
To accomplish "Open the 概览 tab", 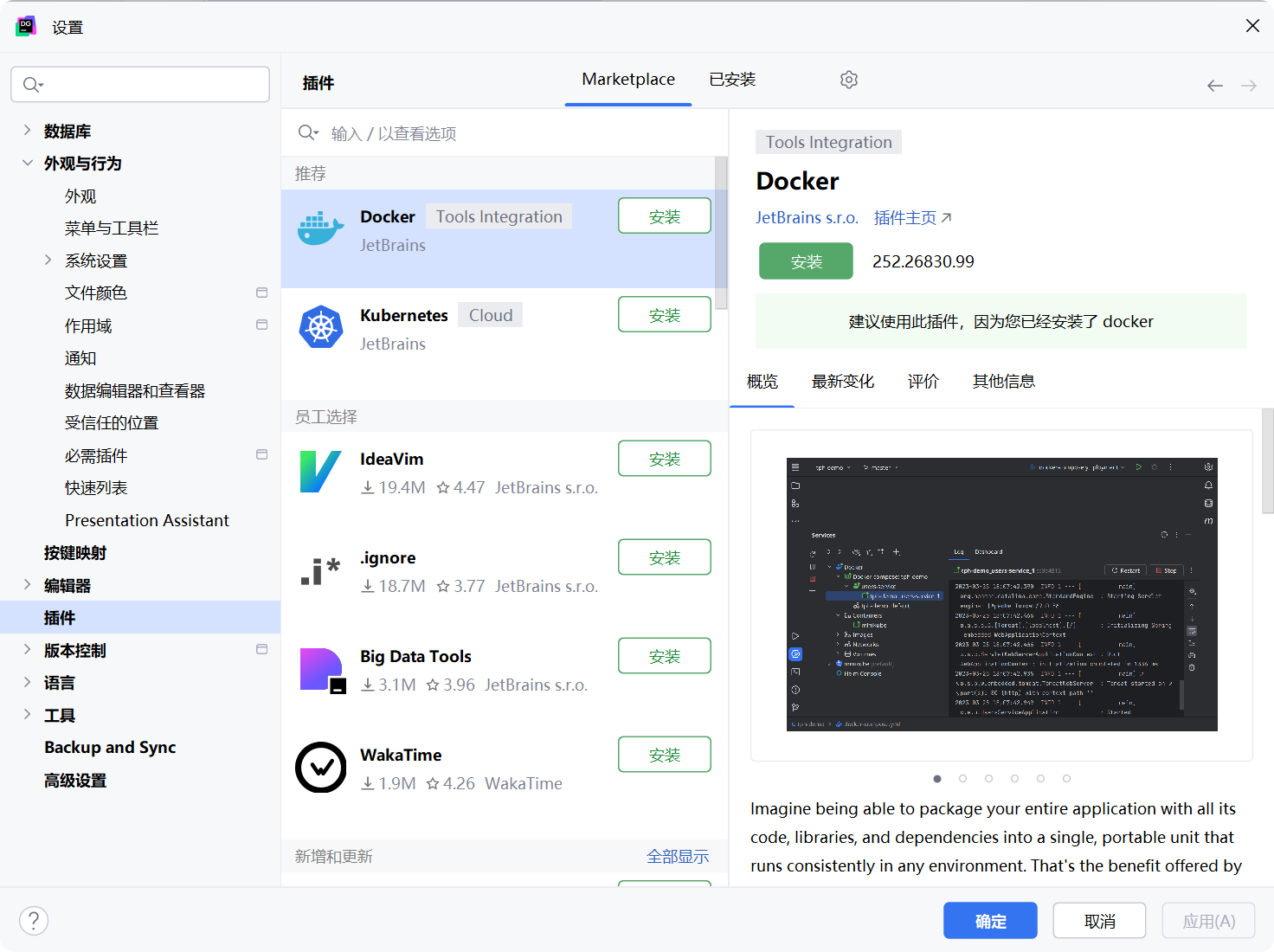I will 762,382.
